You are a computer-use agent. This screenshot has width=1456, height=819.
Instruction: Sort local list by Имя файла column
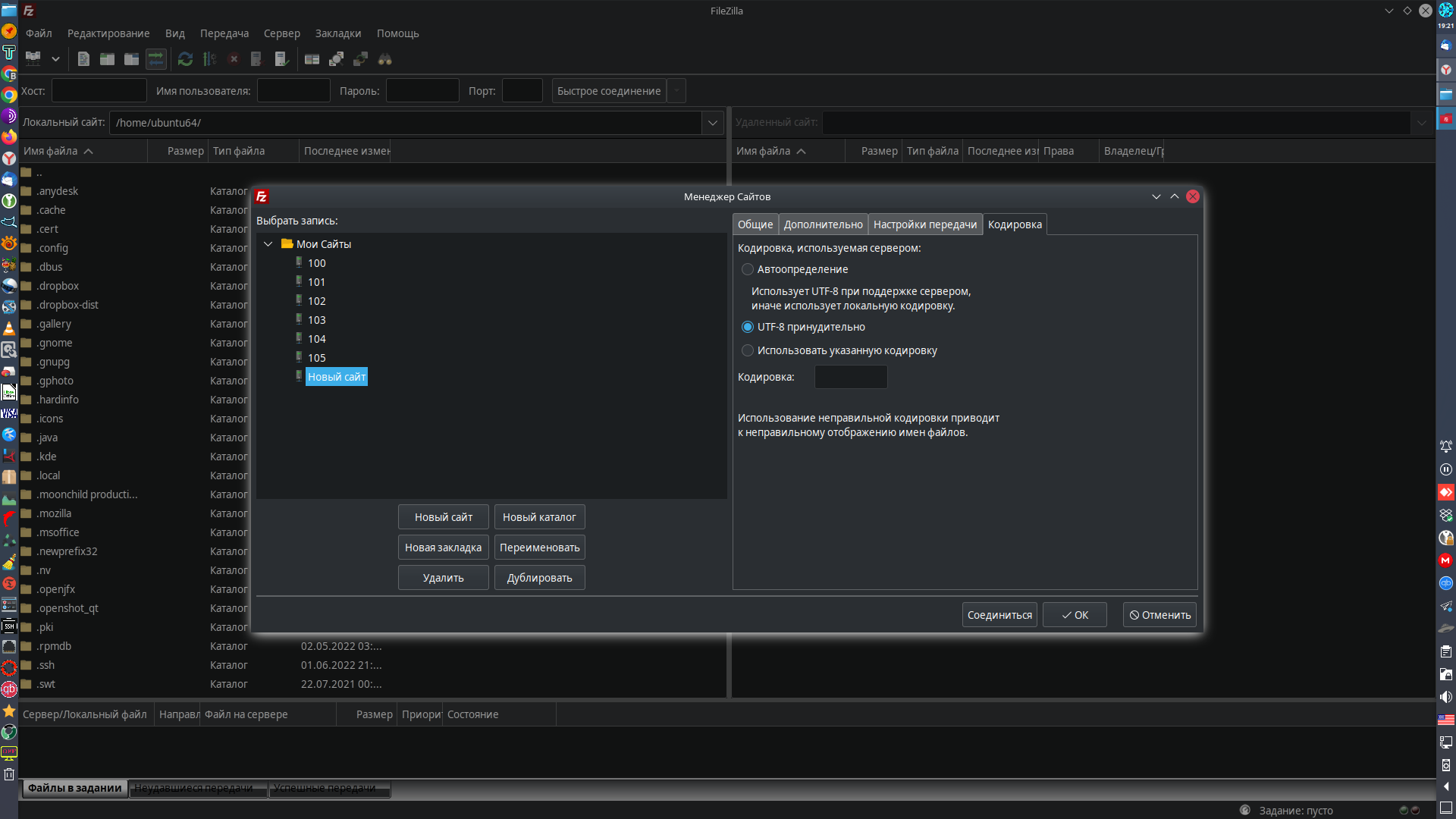click(83, 151)
